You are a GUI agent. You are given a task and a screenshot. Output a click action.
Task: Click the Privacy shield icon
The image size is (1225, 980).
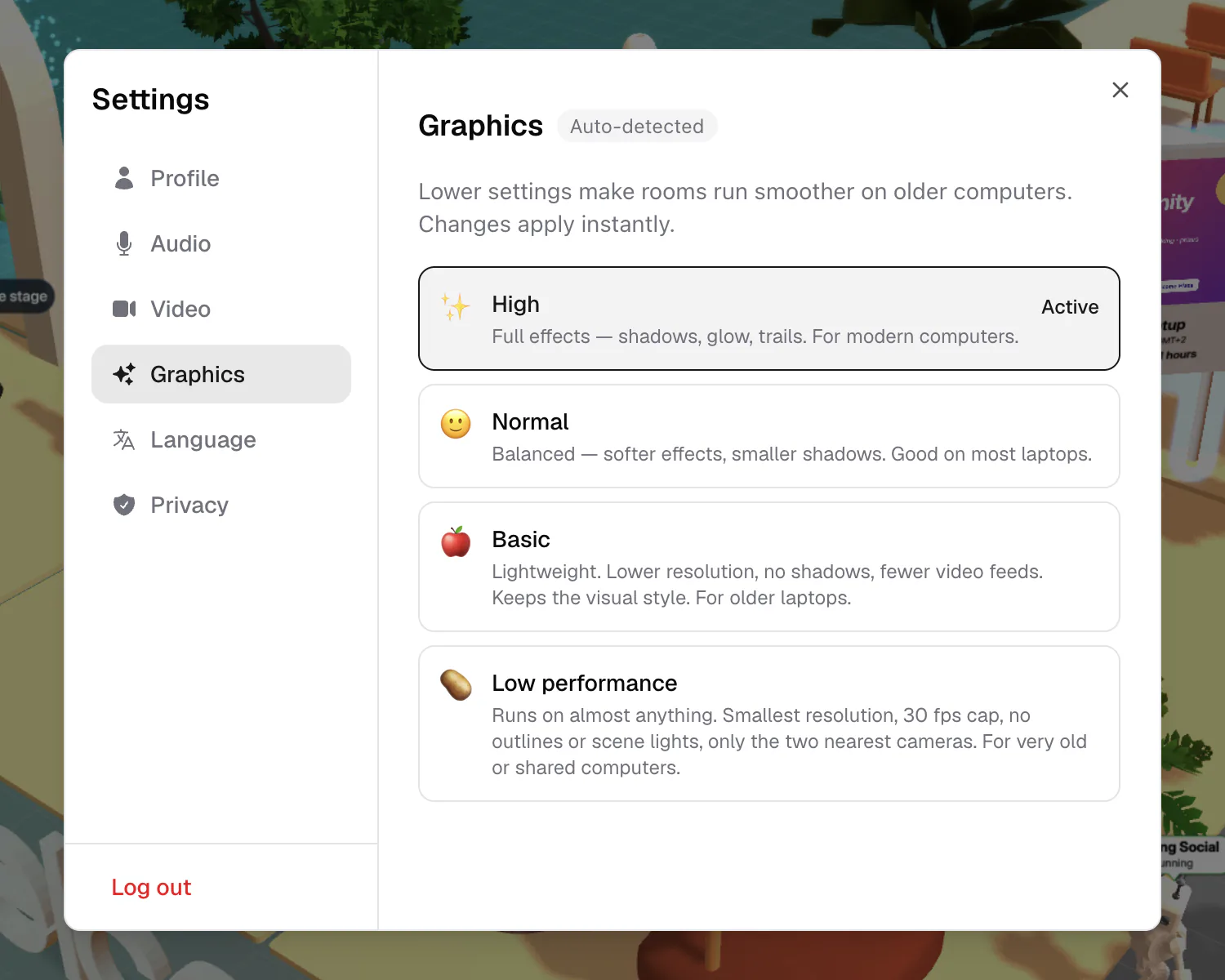point(124,505)
